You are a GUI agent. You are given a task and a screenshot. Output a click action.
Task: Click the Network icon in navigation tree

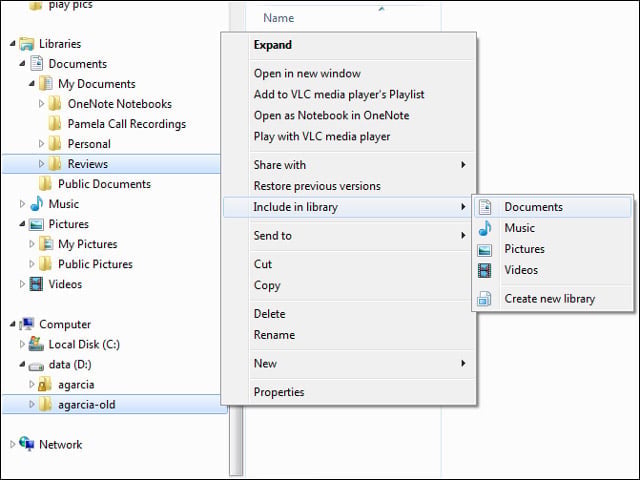point(27,444)
